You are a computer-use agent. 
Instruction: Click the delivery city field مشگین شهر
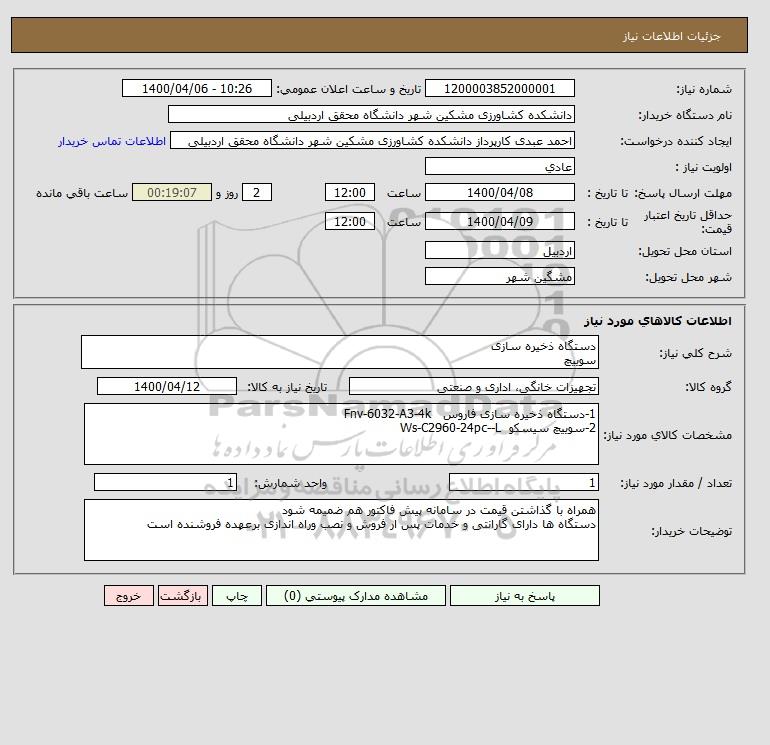pos(499,276)
